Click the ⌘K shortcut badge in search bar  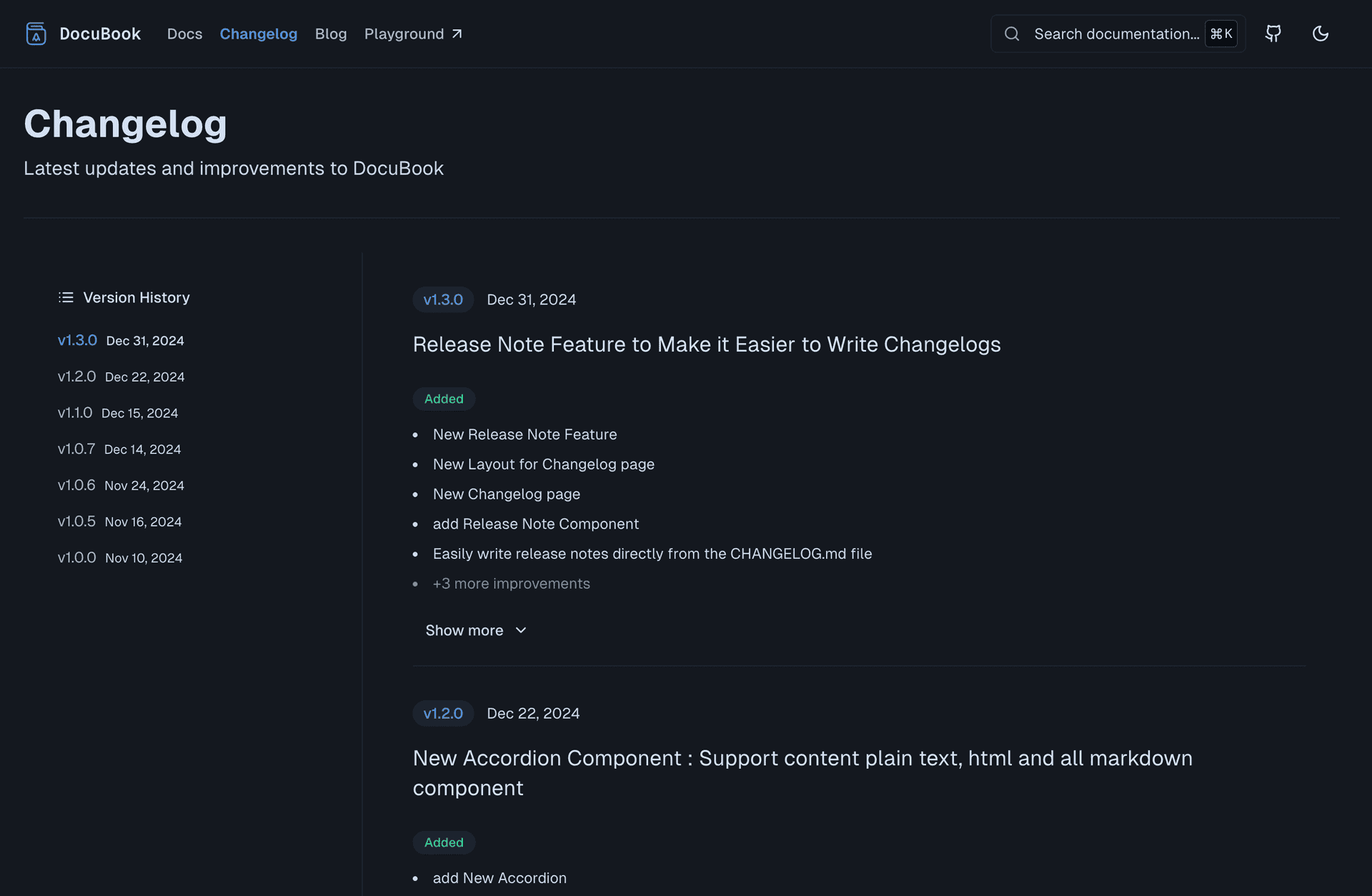pos(1221,34)
